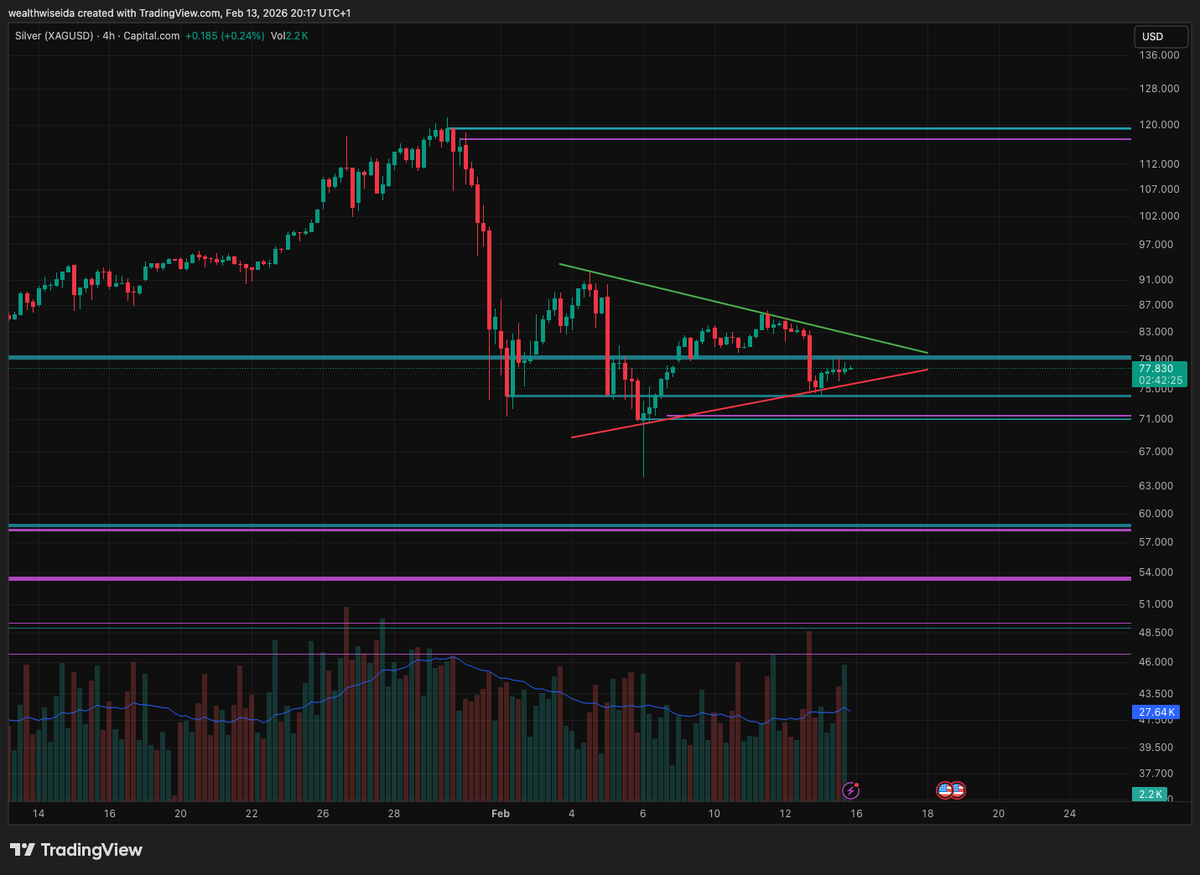Viewport: 1200px width, 875px height.
Task: Select the red ascending trendline
Action: point(749,403)
